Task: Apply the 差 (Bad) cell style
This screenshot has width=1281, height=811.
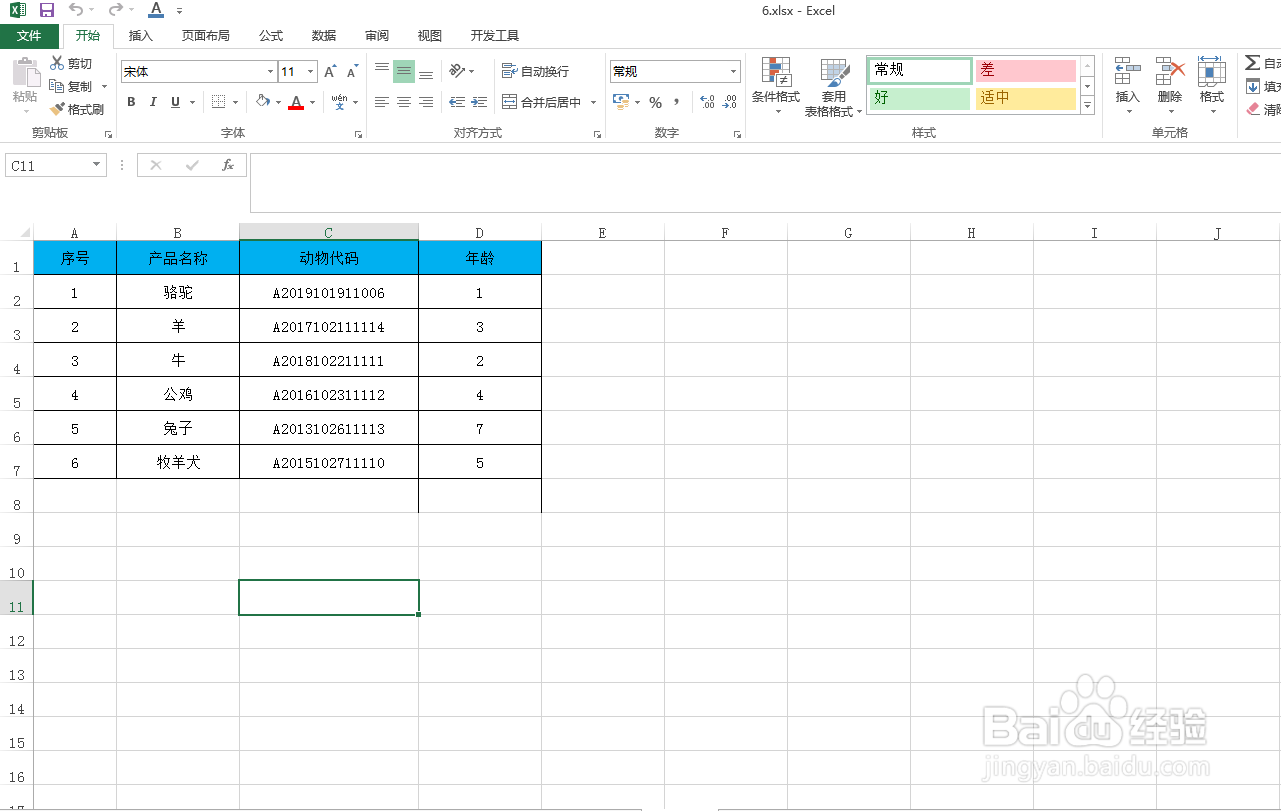Action: pyautogui.click(x=1025, y=70)
